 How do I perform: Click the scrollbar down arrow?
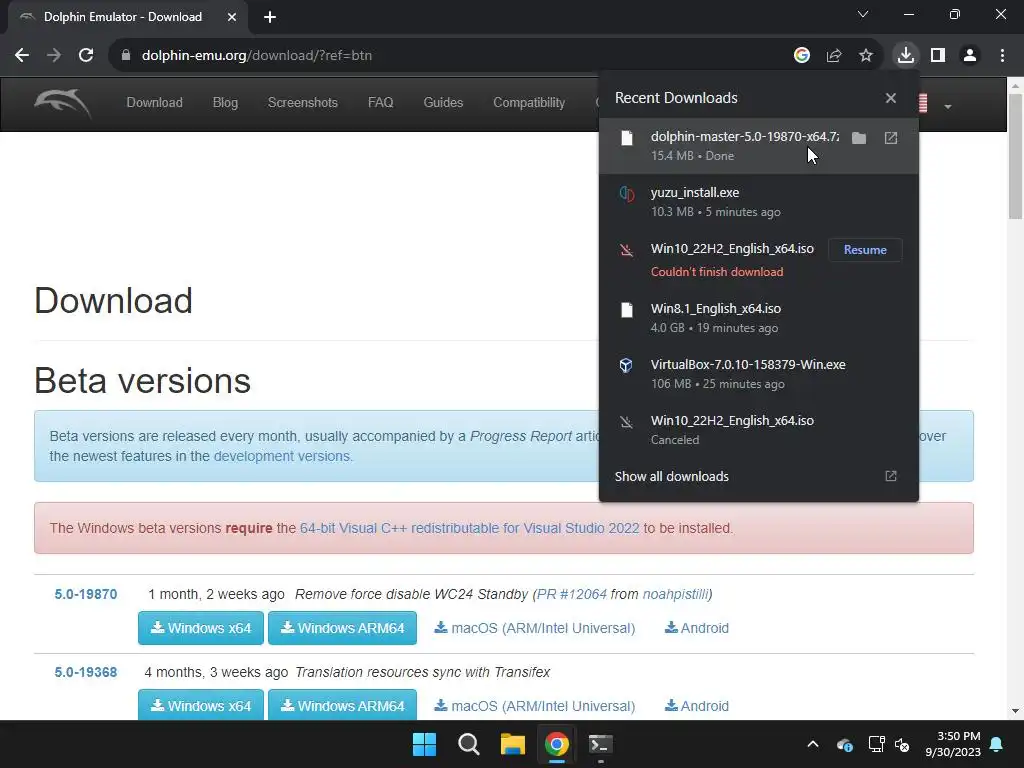1016,711
